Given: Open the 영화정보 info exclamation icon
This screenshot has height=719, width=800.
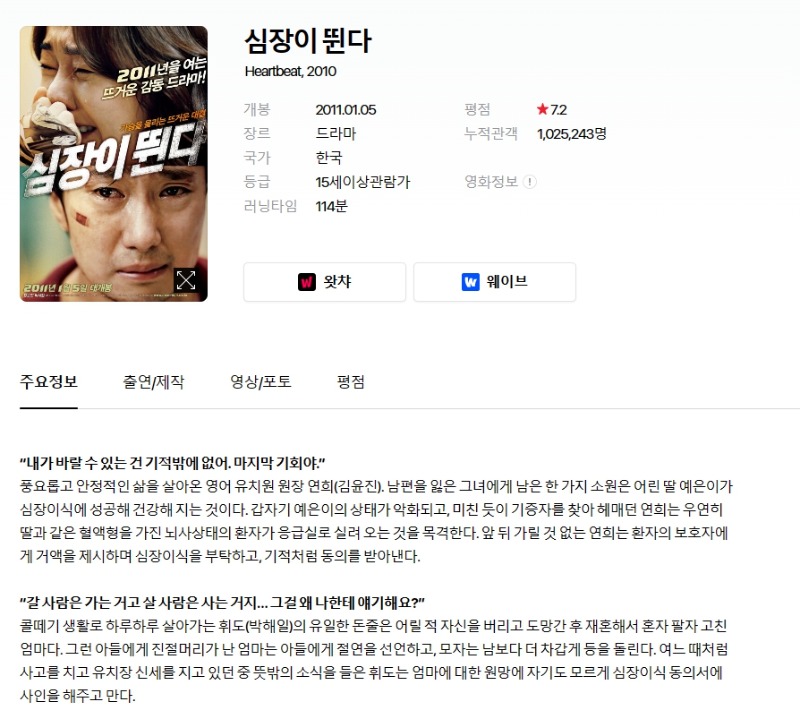Looking at the screenshot, I should tap(530, 182).
